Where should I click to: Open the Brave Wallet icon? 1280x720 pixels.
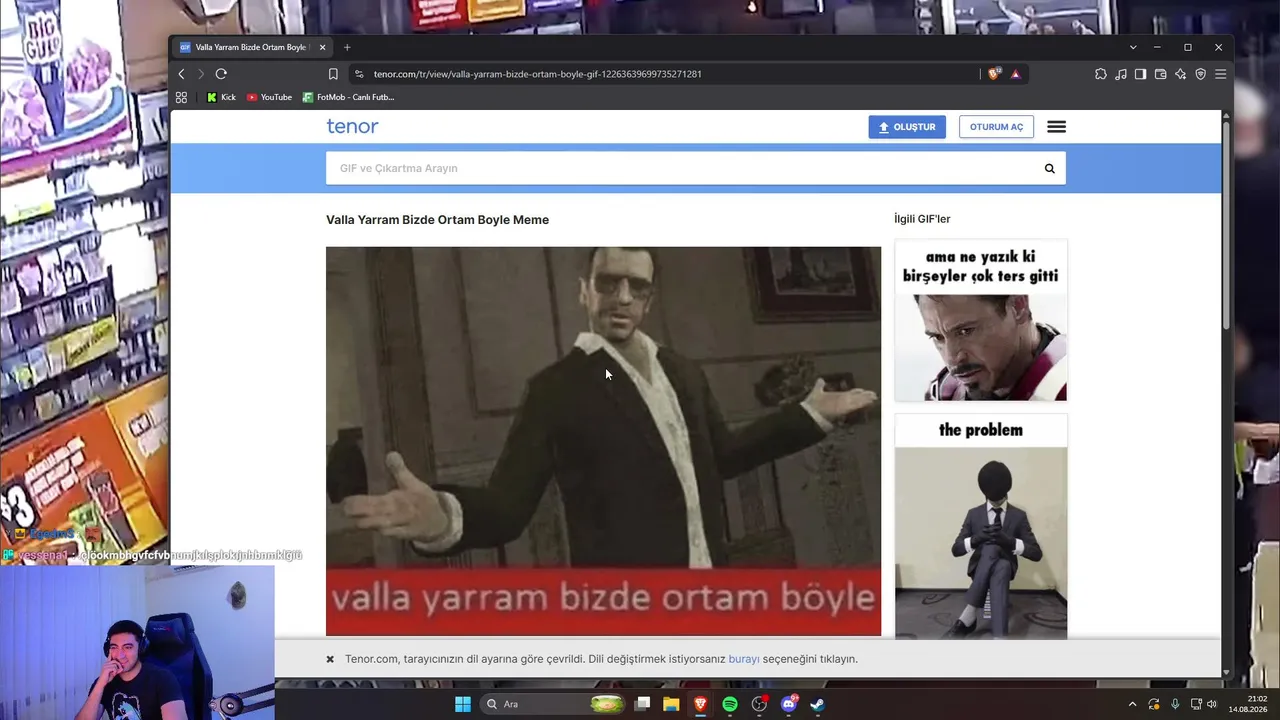tap(1160, 74)
